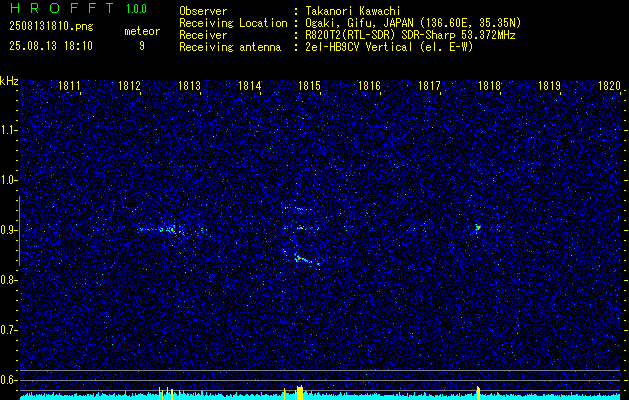Click the meteor echo between 1812 and 1813
The width and height of the screenshot is (629, 400).
[x=168, y=230]
